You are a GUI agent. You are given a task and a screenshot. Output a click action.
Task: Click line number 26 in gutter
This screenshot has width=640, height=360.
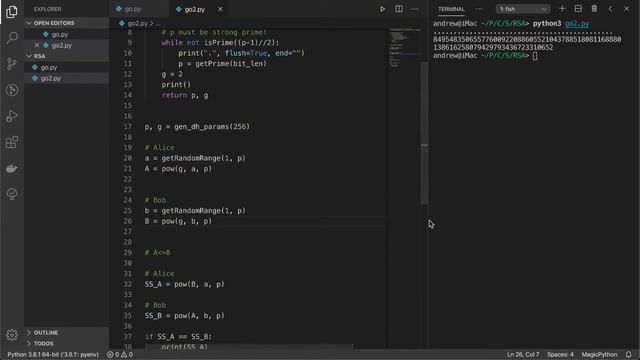tap(127, 221)
